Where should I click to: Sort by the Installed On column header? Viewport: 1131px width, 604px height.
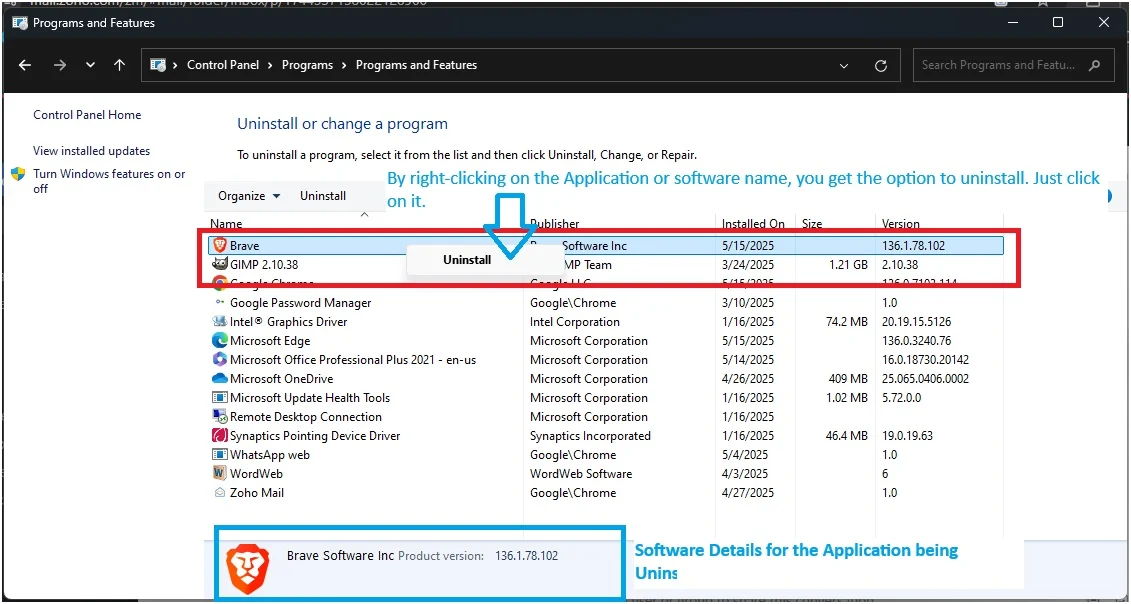click(753, 224)
